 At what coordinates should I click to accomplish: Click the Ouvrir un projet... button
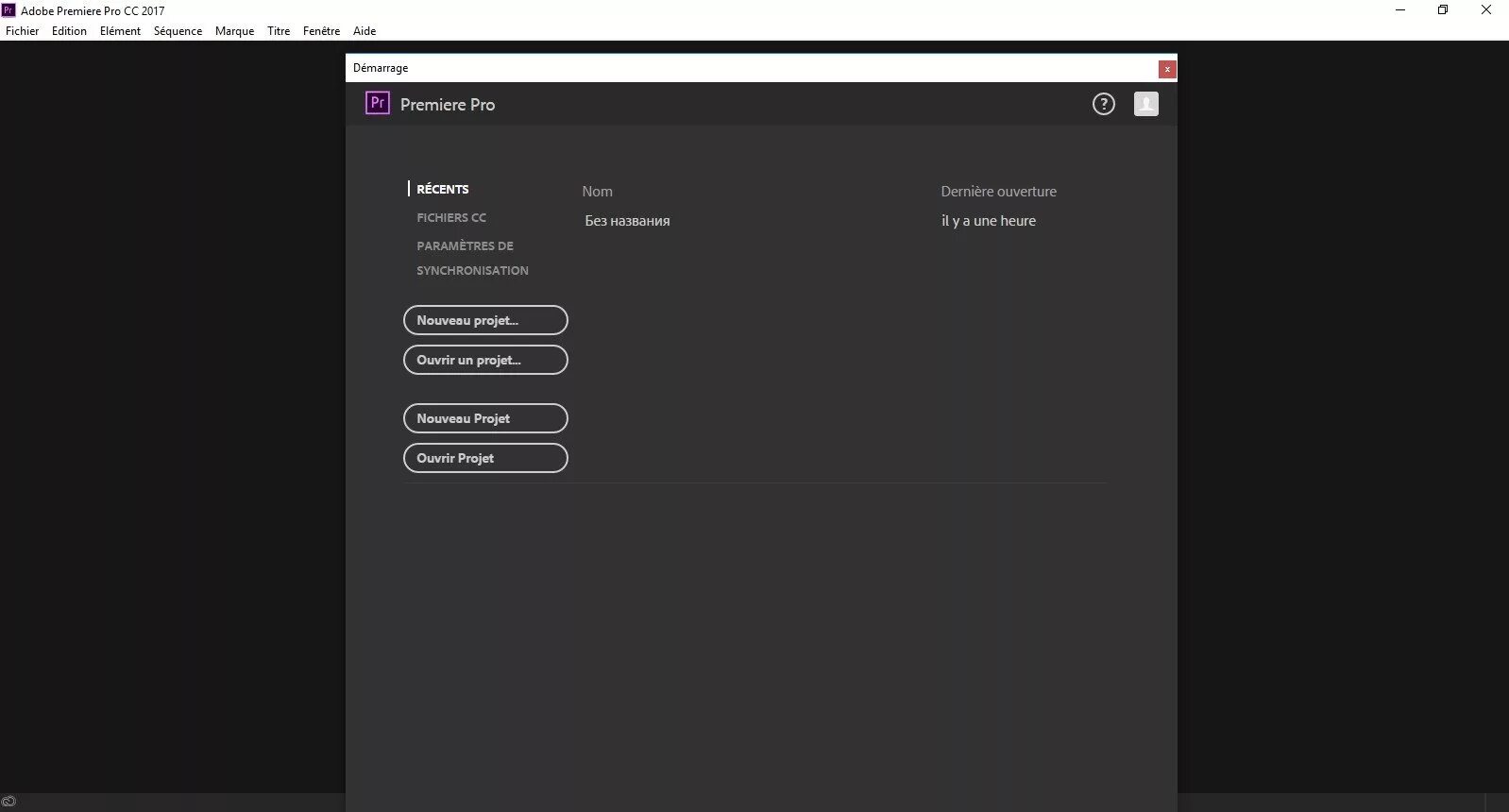click(485, 360)
